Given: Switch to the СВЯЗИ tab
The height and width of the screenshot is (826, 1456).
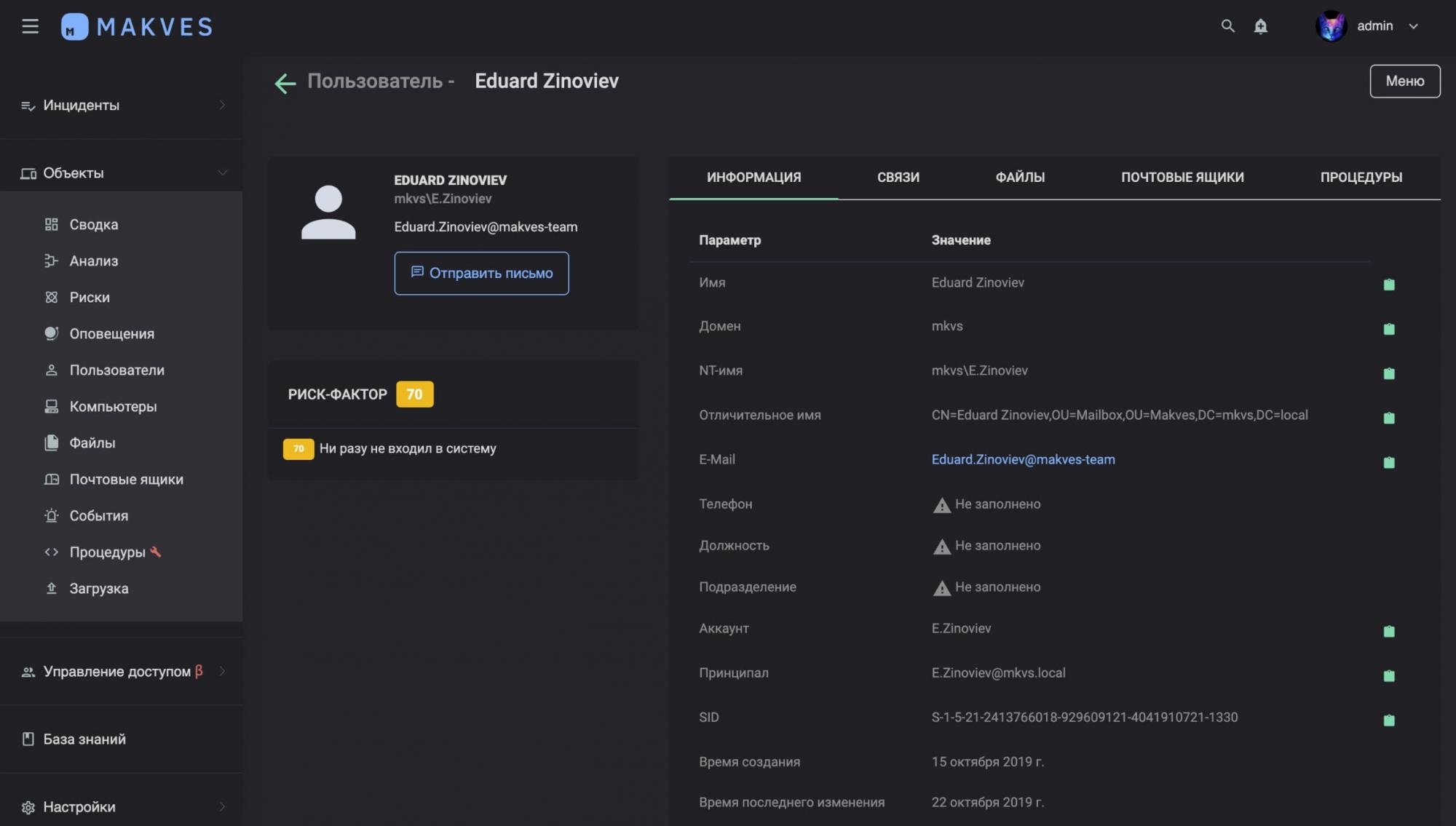Looking at the screenshot, I should click(x=898, y=177).
